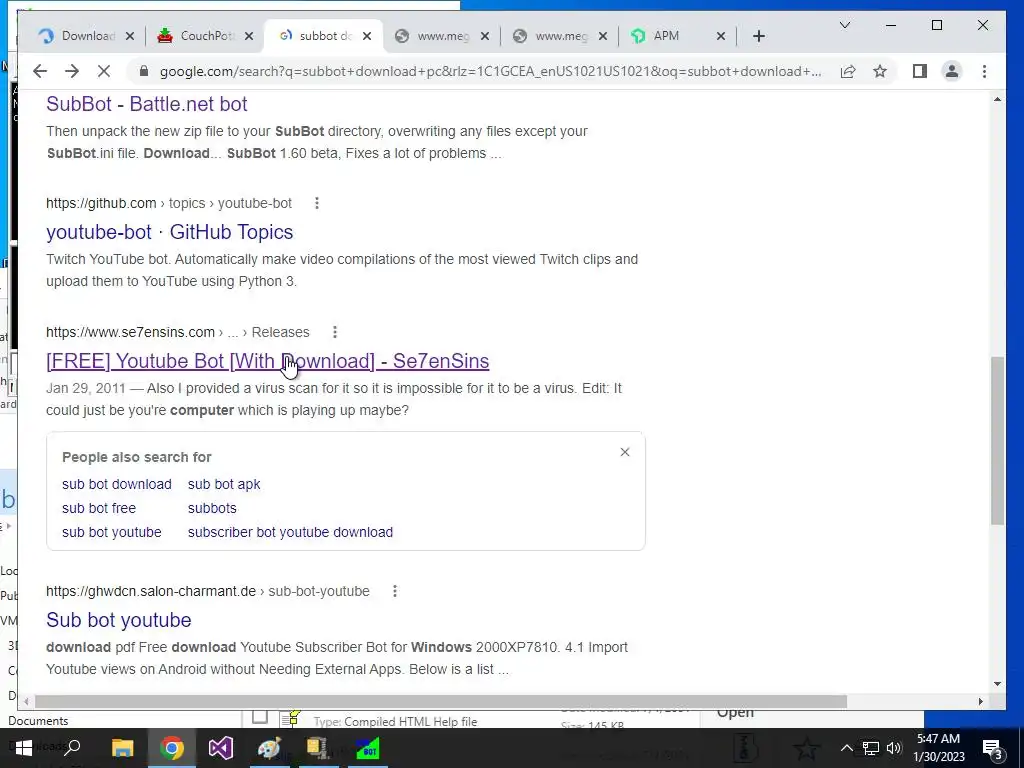The height and width of the screenshot is (768, 1024).
Task: Tick checkbox in background Explorer window
Action: coord(260,717)
